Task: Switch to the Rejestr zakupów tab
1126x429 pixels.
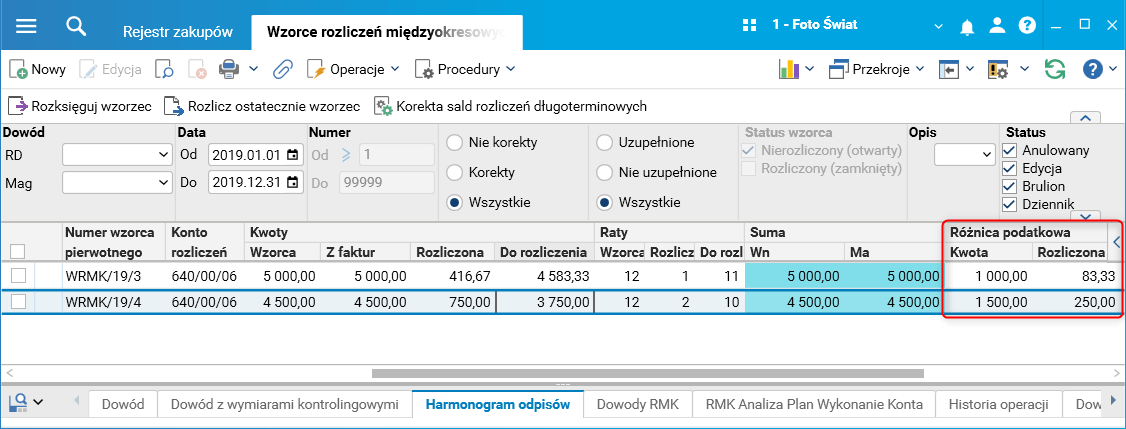Action: [178, 31]
